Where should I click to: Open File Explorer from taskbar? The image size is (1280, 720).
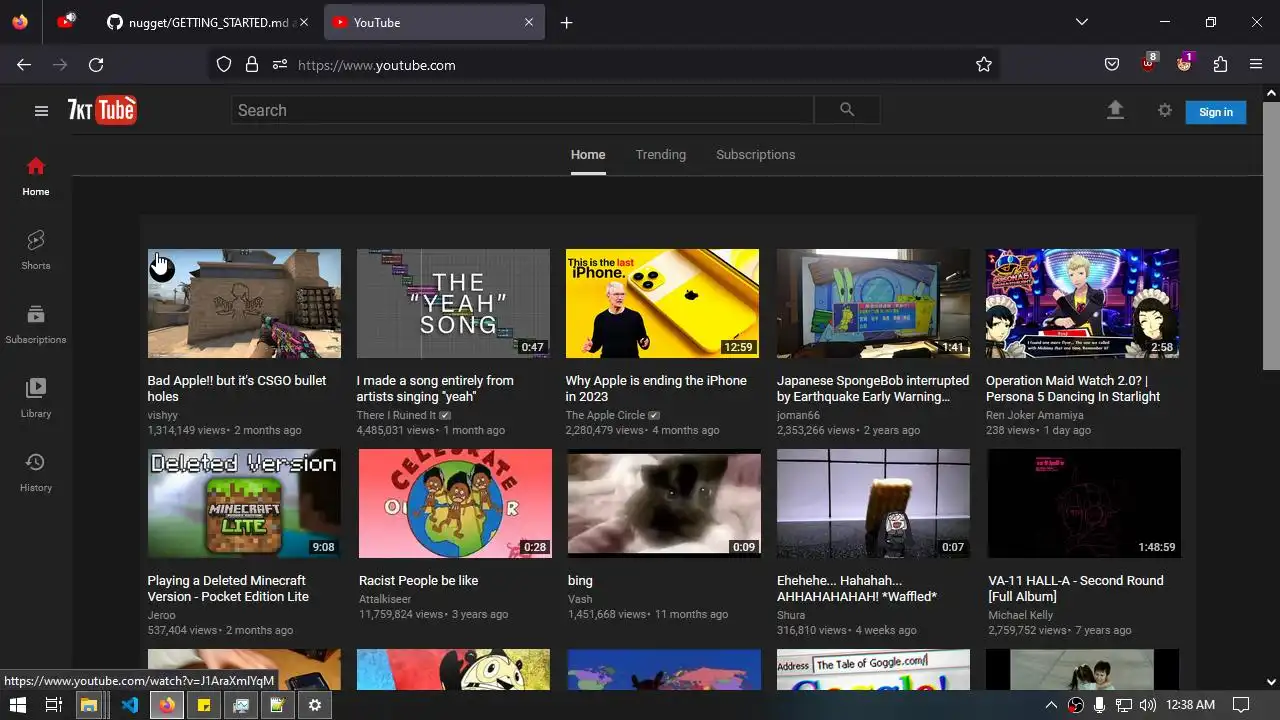click(89, 705)
